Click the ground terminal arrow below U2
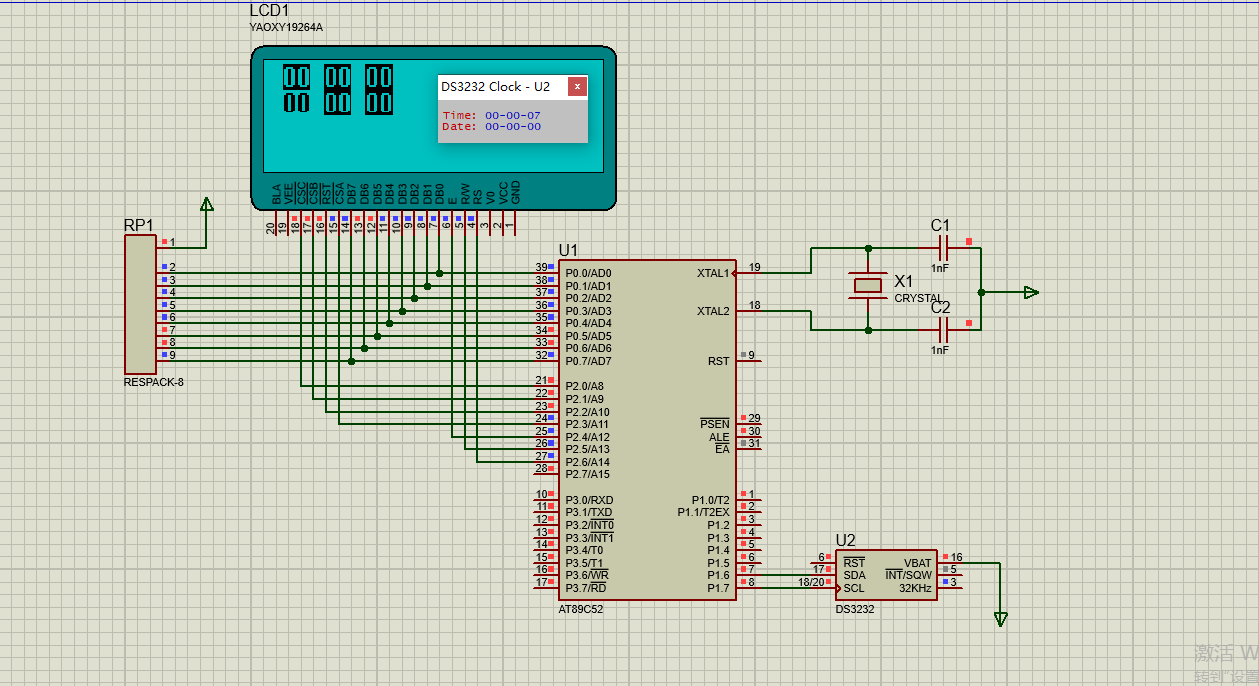1259x686 pixels. (x=1001, y=619)
